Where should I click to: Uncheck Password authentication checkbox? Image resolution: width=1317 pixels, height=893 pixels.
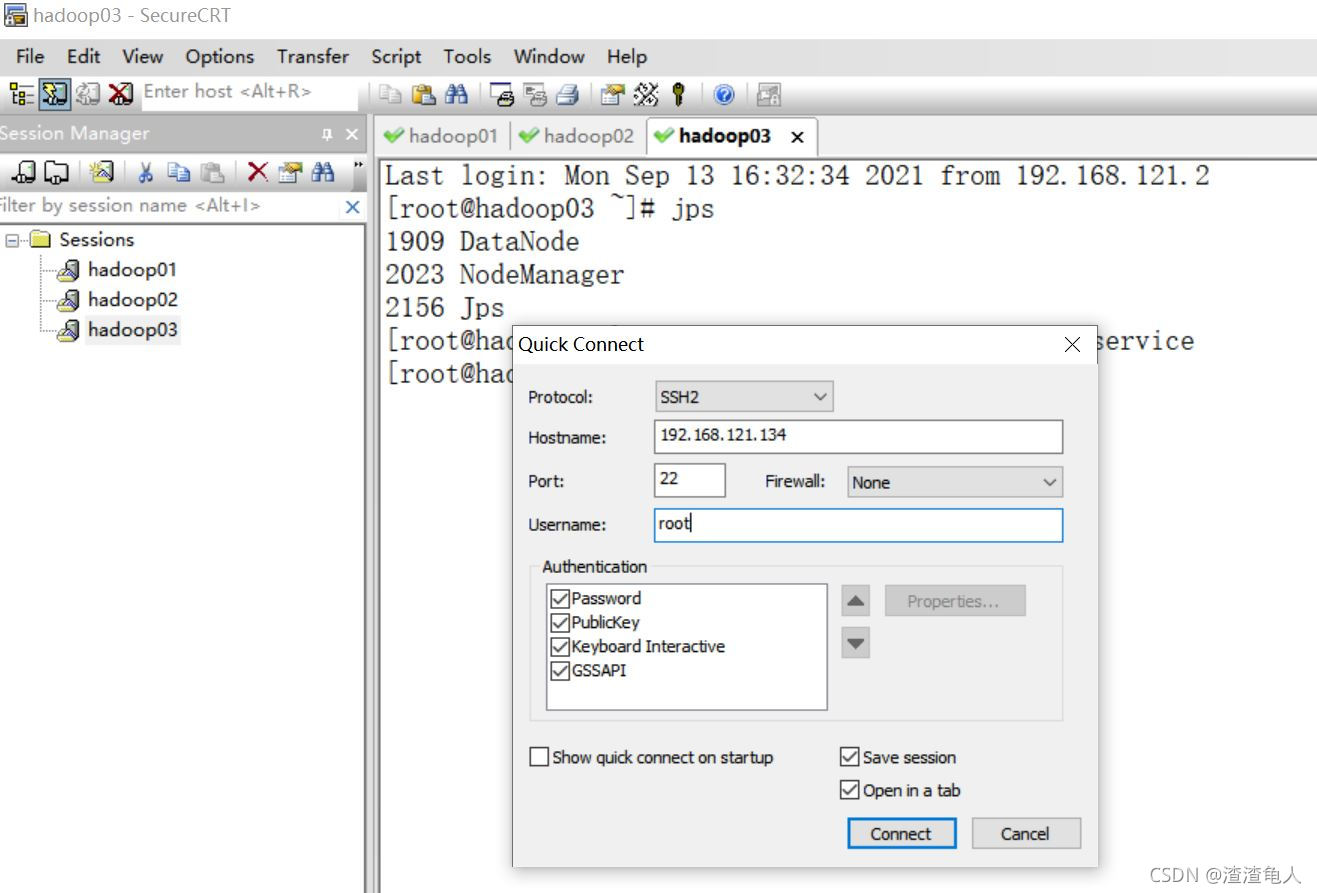560,599
